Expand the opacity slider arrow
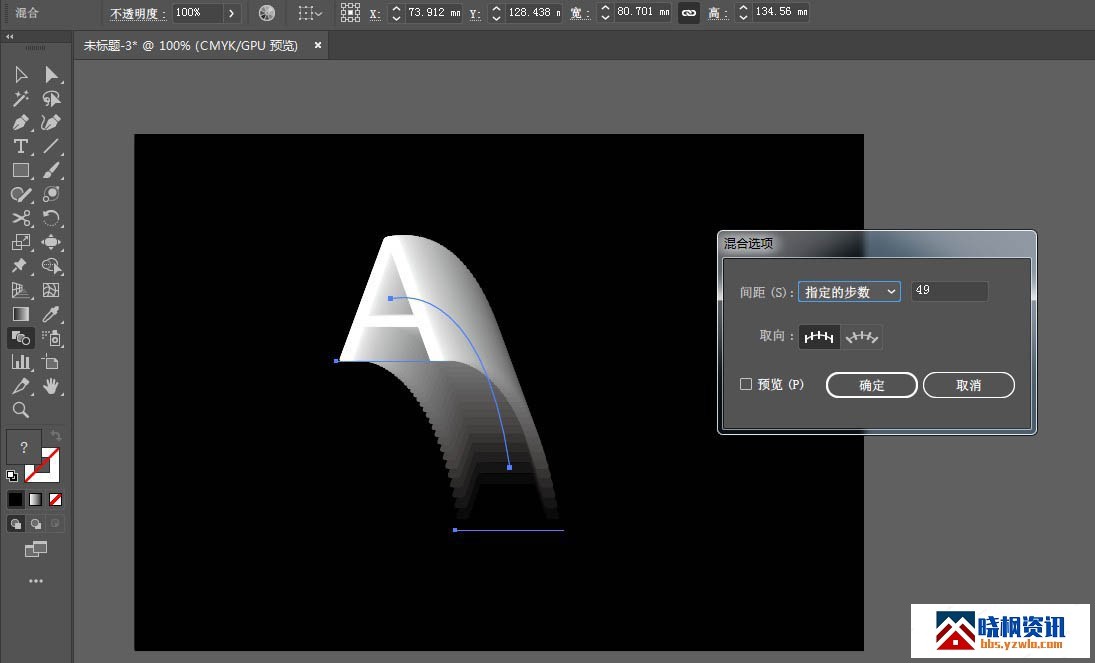The image size is (1095, 663). pyautogui.click(x=232, y=13)
